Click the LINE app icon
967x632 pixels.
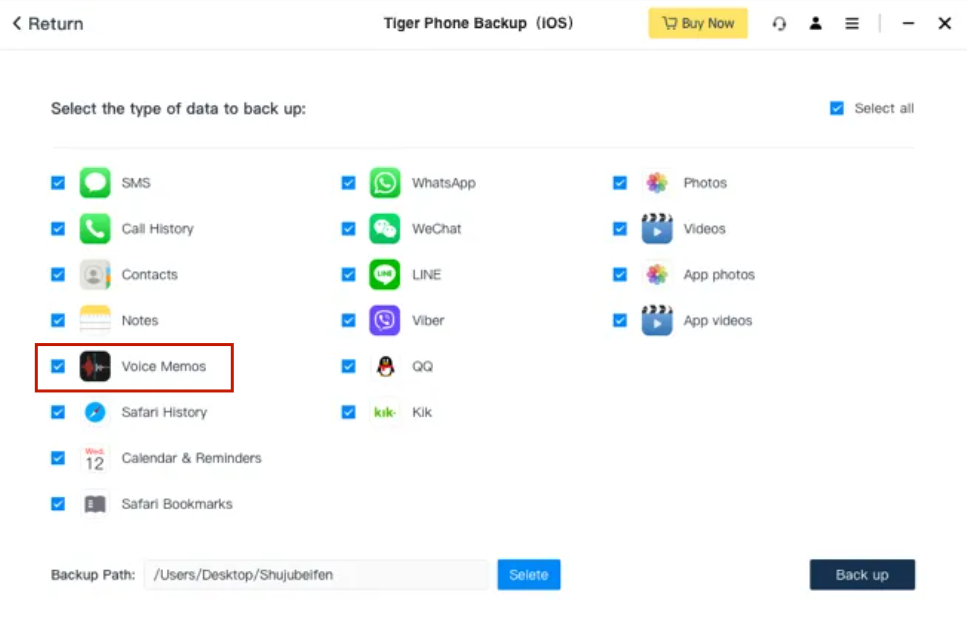pos(385,275)
